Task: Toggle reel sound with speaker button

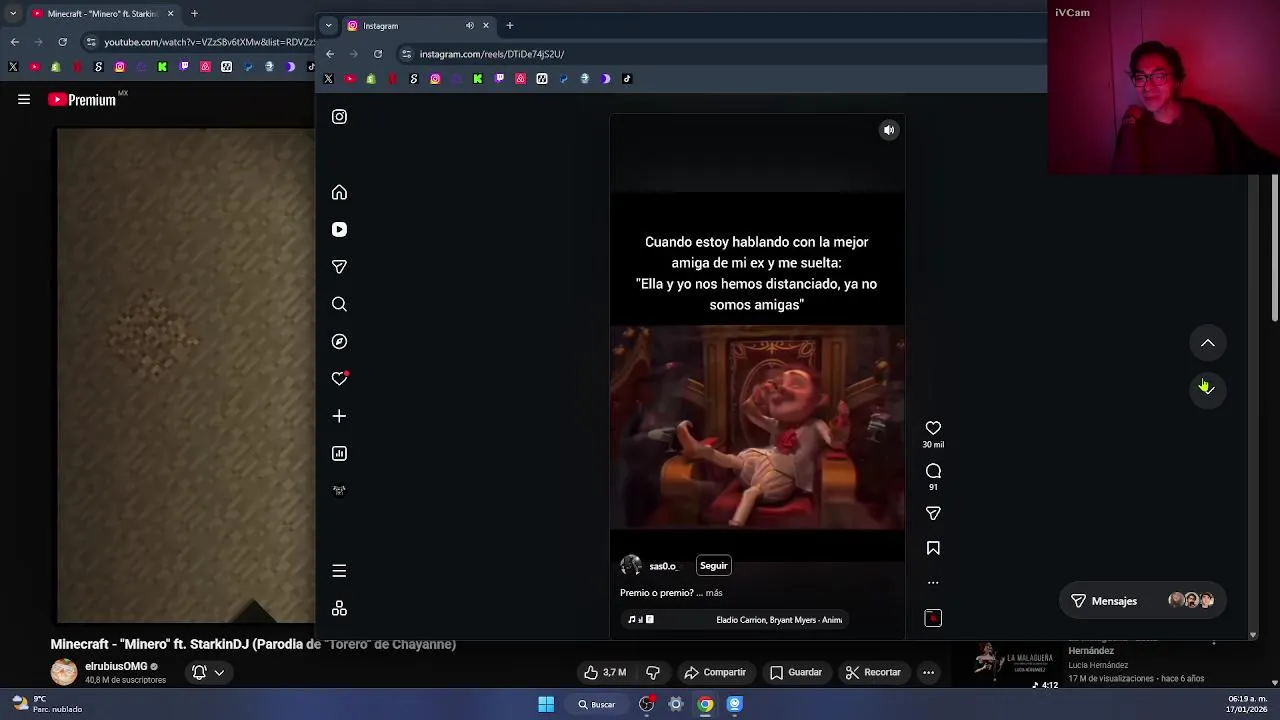Action: pos(889,130)
